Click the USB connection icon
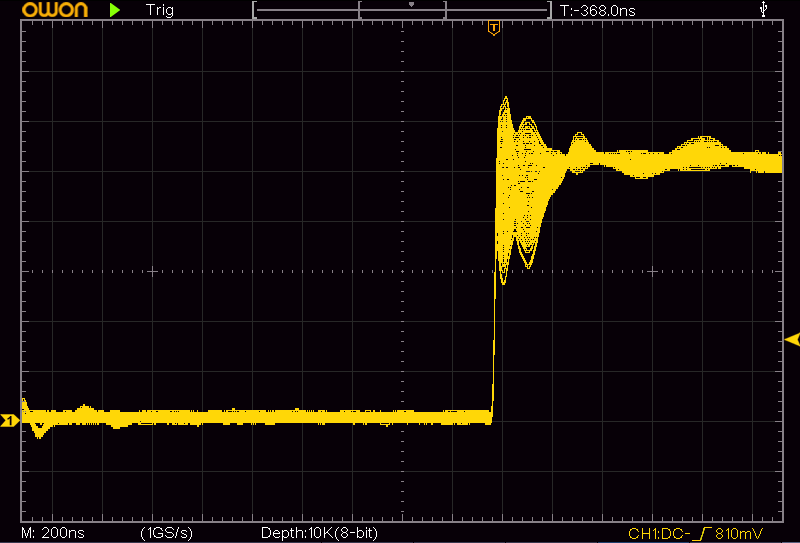Viewport: 800px width, 543px height. click(x=763, y=9)
